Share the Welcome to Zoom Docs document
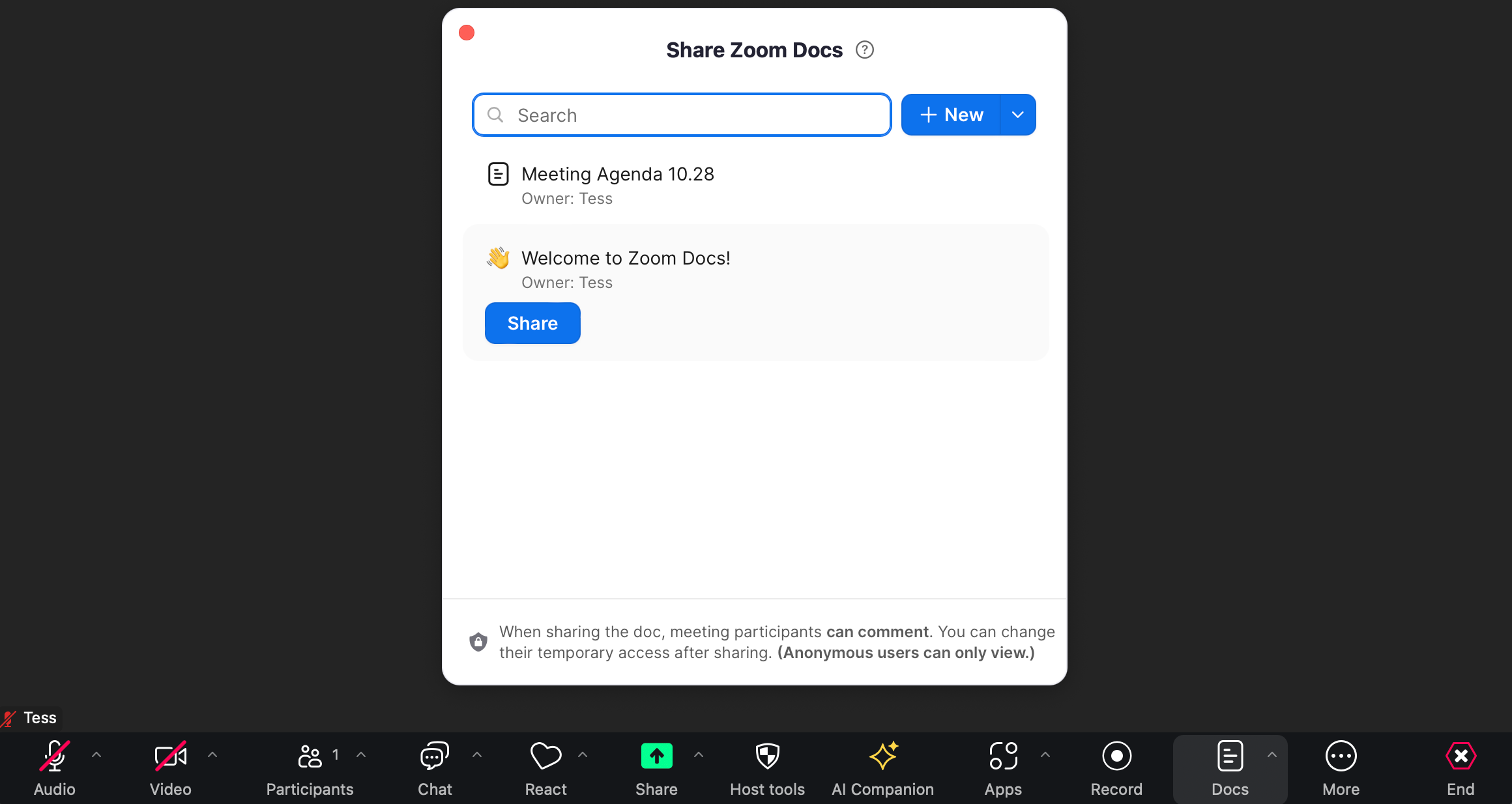 pos(532,323)
